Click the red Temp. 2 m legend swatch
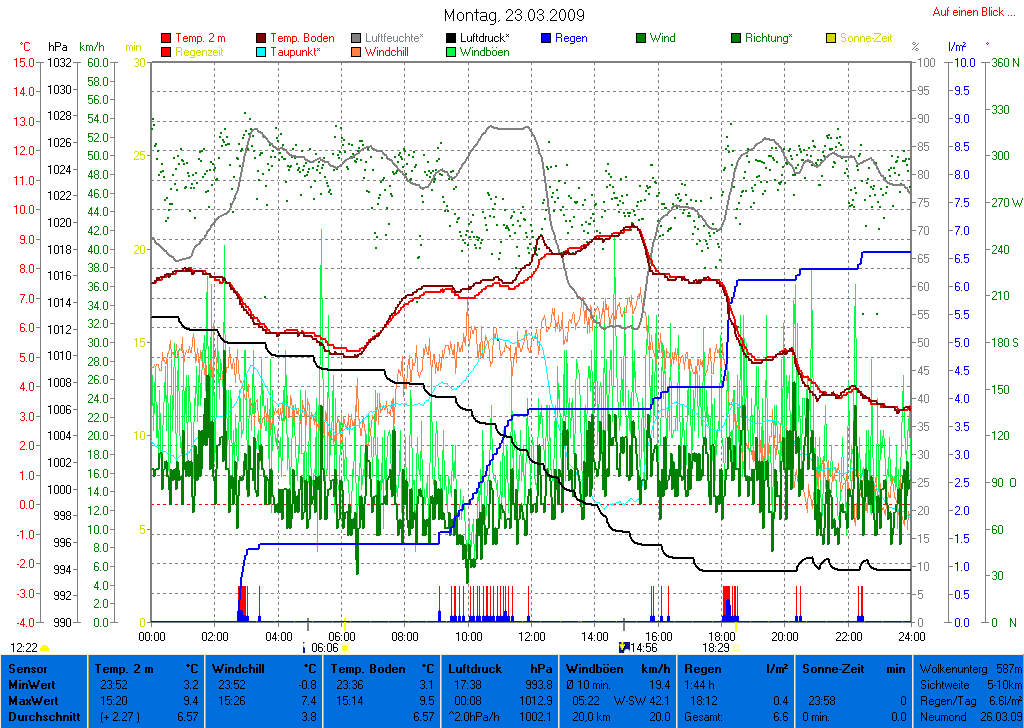The image size is (1024, 728). [166, 39]
